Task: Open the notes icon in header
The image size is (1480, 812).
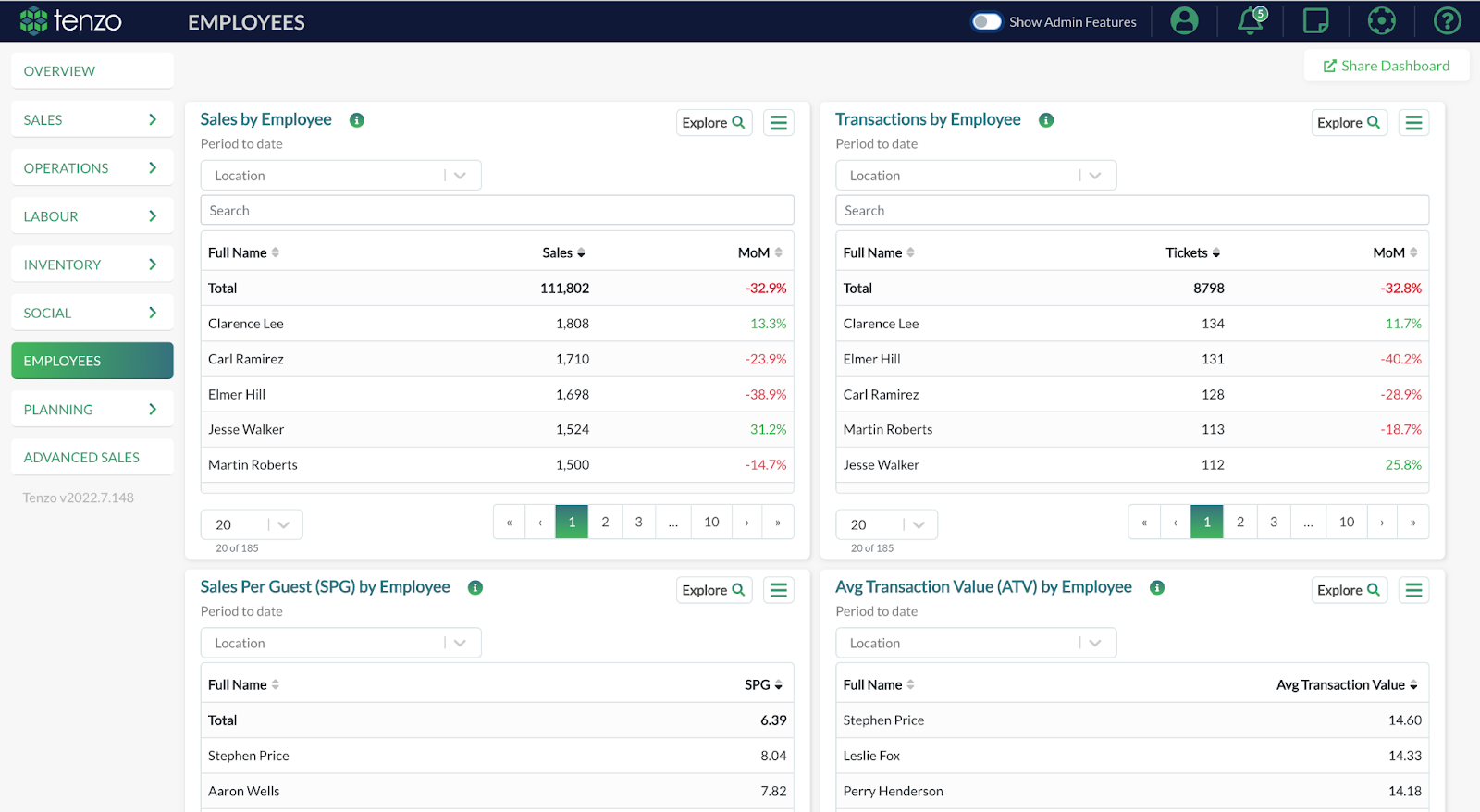Action: coord(1315,21)
